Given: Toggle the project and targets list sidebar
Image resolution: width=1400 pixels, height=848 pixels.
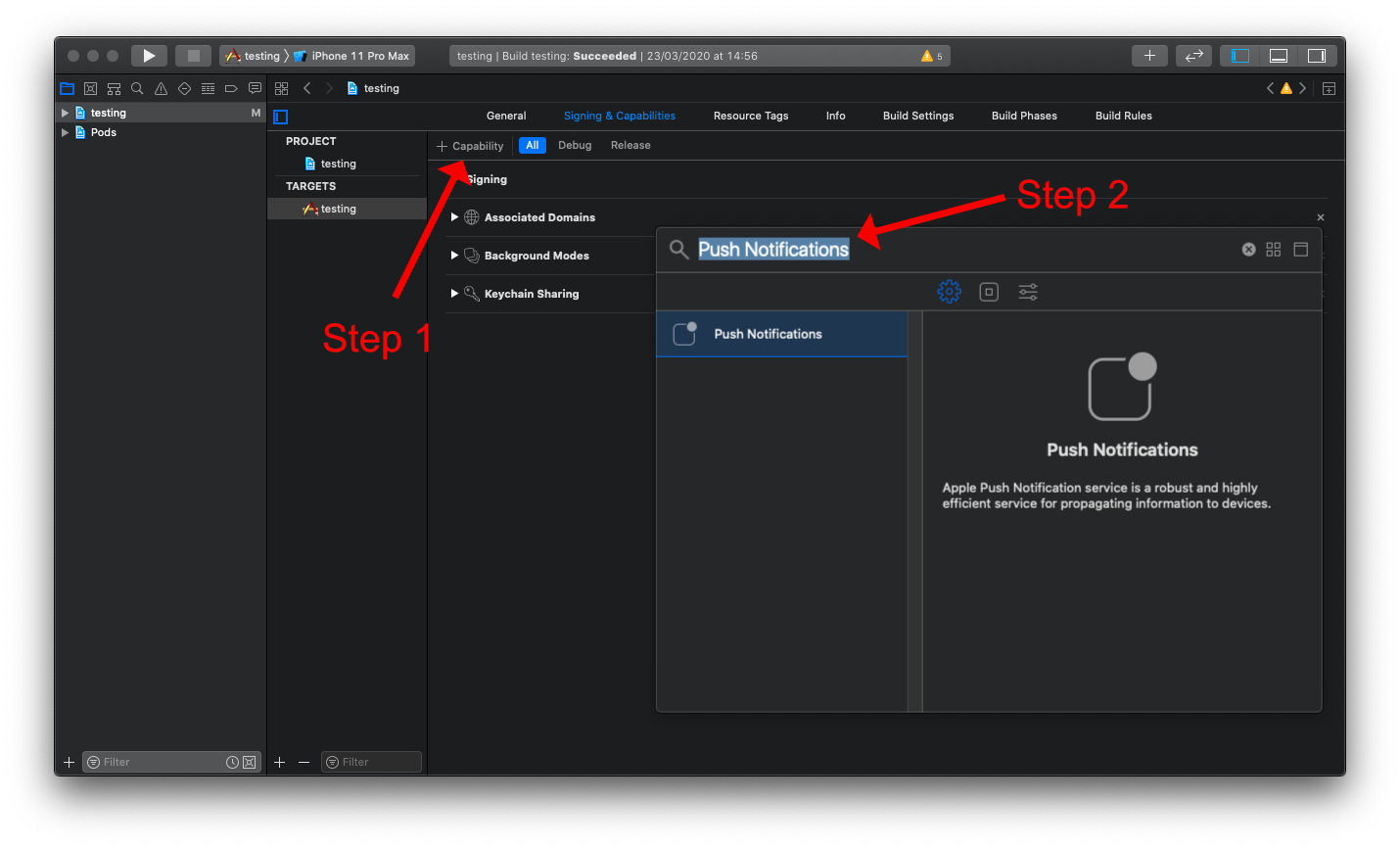Looking at the screenshot, I should click(x=281, y=117).
